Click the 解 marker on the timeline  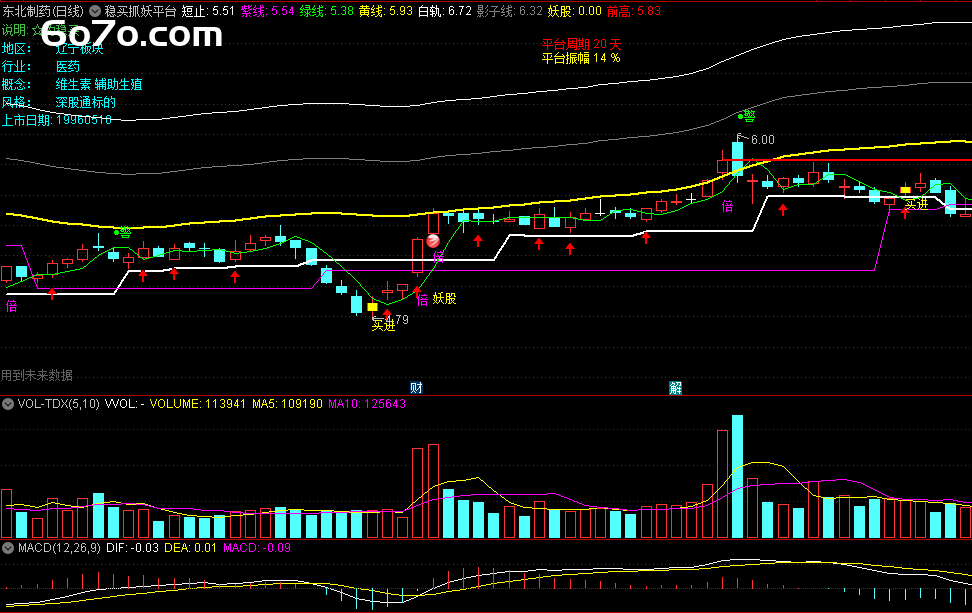(x=676, y=388)
